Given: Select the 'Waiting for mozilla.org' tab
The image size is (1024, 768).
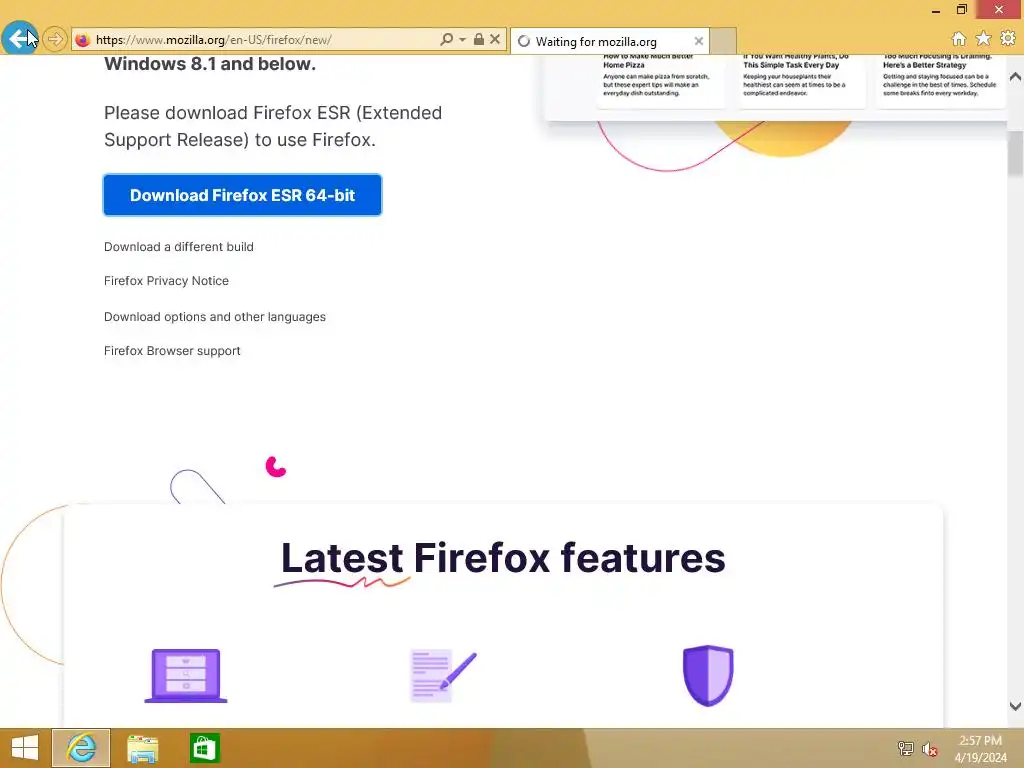Looking at the screenshot, I should 609,41.
